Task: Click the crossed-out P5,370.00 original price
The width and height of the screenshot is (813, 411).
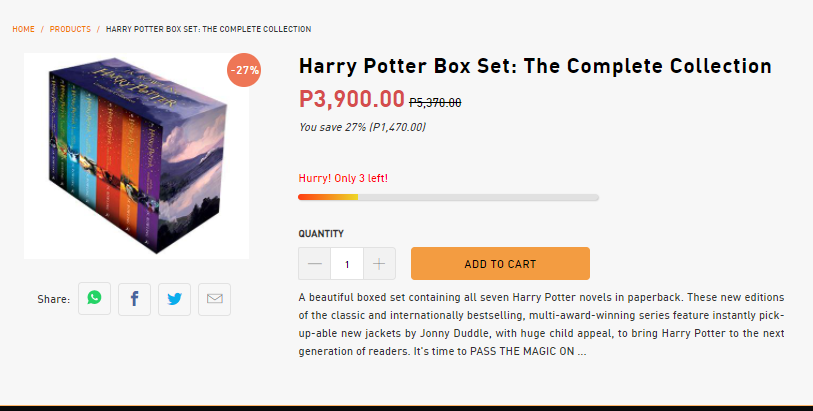Action: 435,103
